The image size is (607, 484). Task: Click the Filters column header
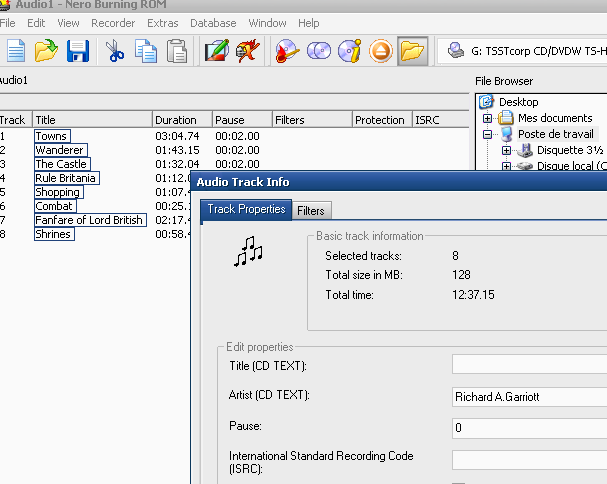click(x=312, y=120)
